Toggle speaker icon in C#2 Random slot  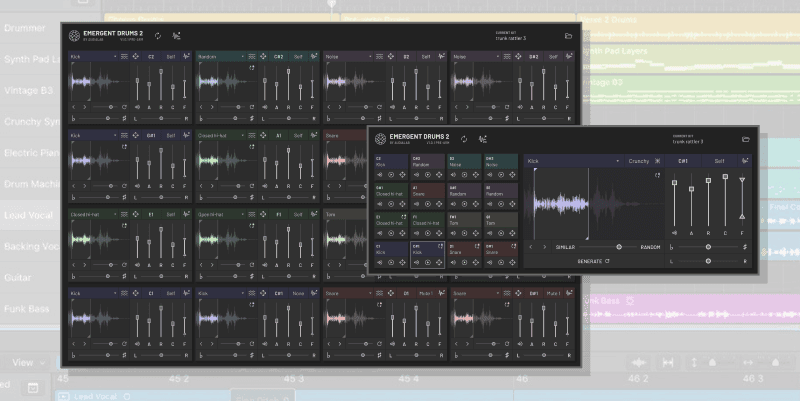click(x=265, y=107)
